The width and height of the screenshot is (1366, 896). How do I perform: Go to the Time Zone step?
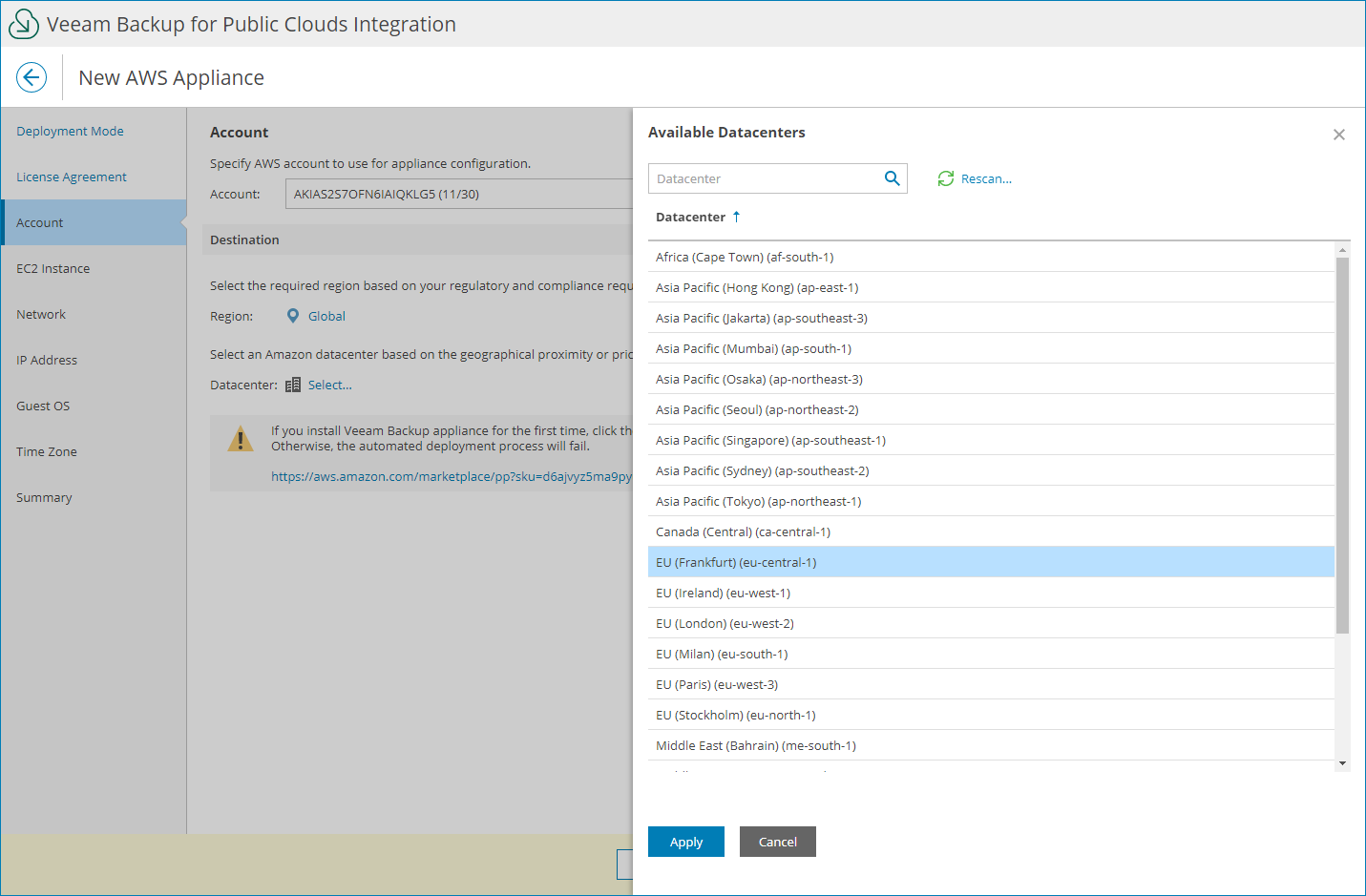46,451
